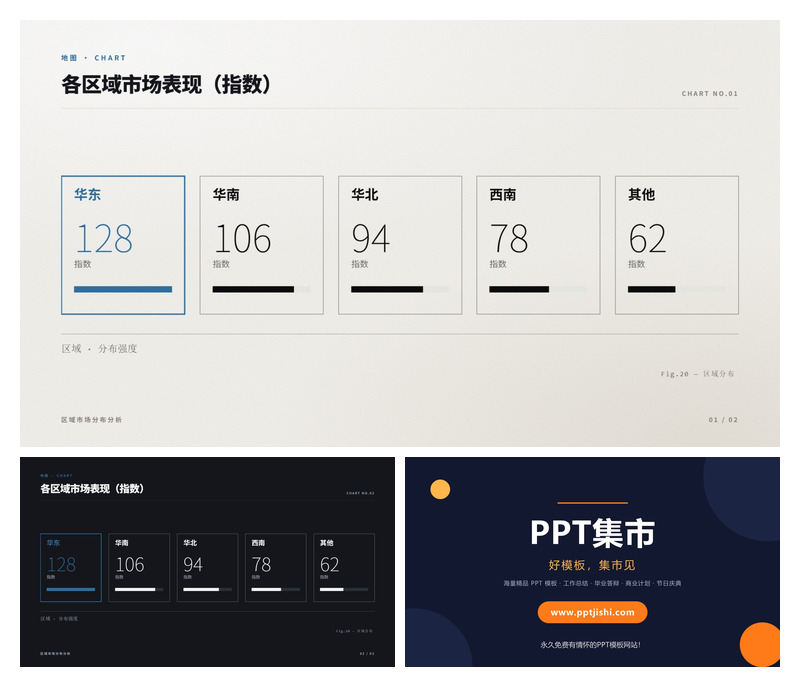Select the value 62 on the light slide
The height and width of the screenshot is (687, 800).
click(647, 238)
